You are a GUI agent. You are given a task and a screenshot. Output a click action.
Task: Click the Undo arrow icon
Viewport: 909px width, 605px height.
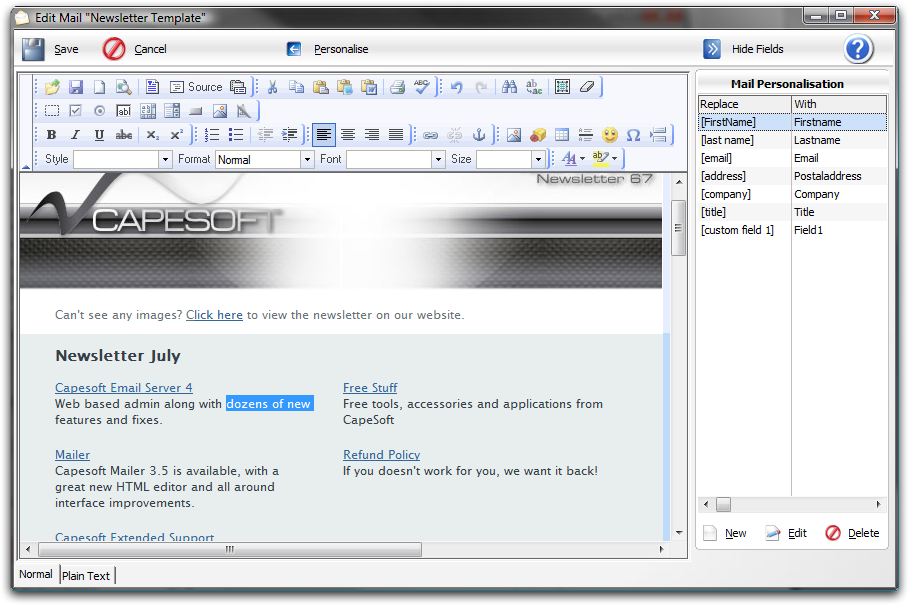pyautogui.click(x=457, y=87)
